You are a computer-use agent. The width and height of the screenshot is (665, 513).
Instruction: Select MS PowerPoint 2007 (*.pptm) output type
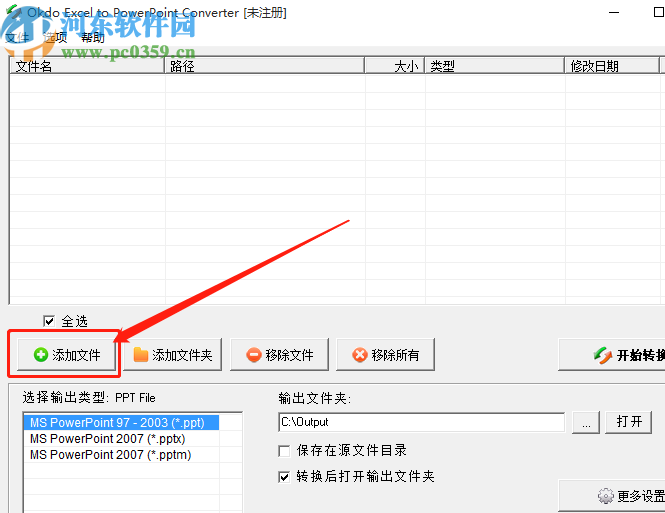click(121, 455)
